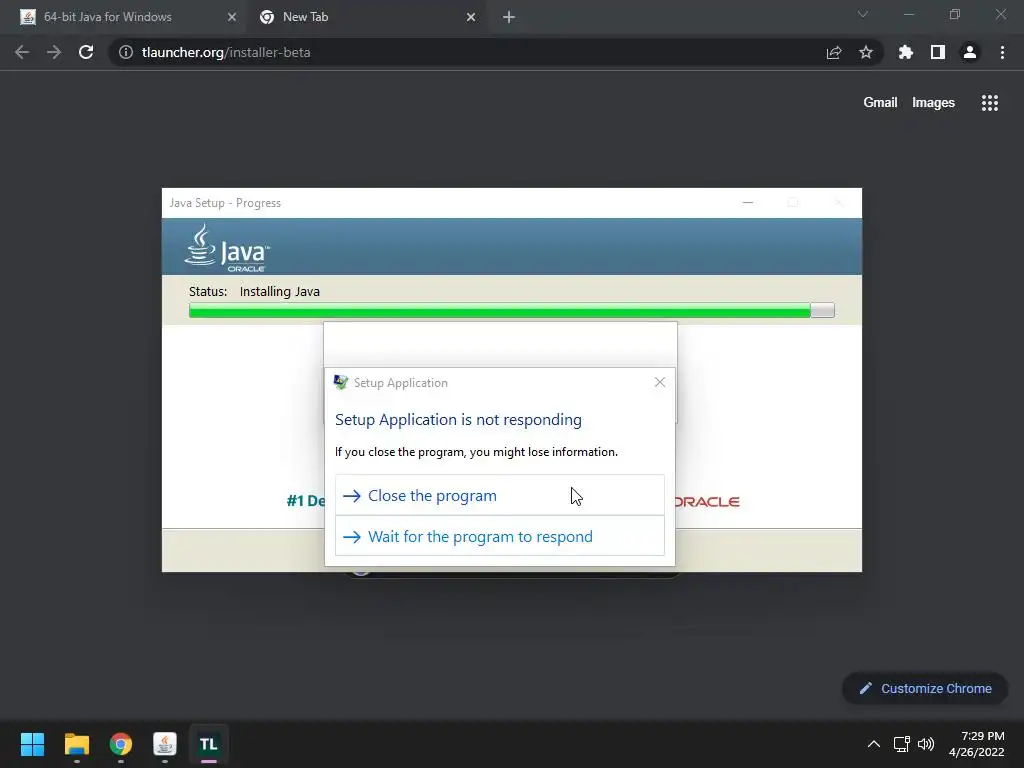Reload the current page

click(86, 52)
